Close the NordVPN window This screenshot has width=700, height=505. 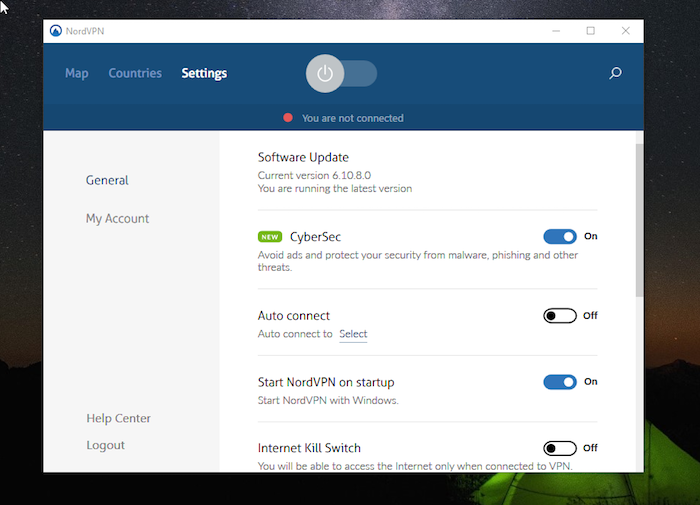pos(625,31)
